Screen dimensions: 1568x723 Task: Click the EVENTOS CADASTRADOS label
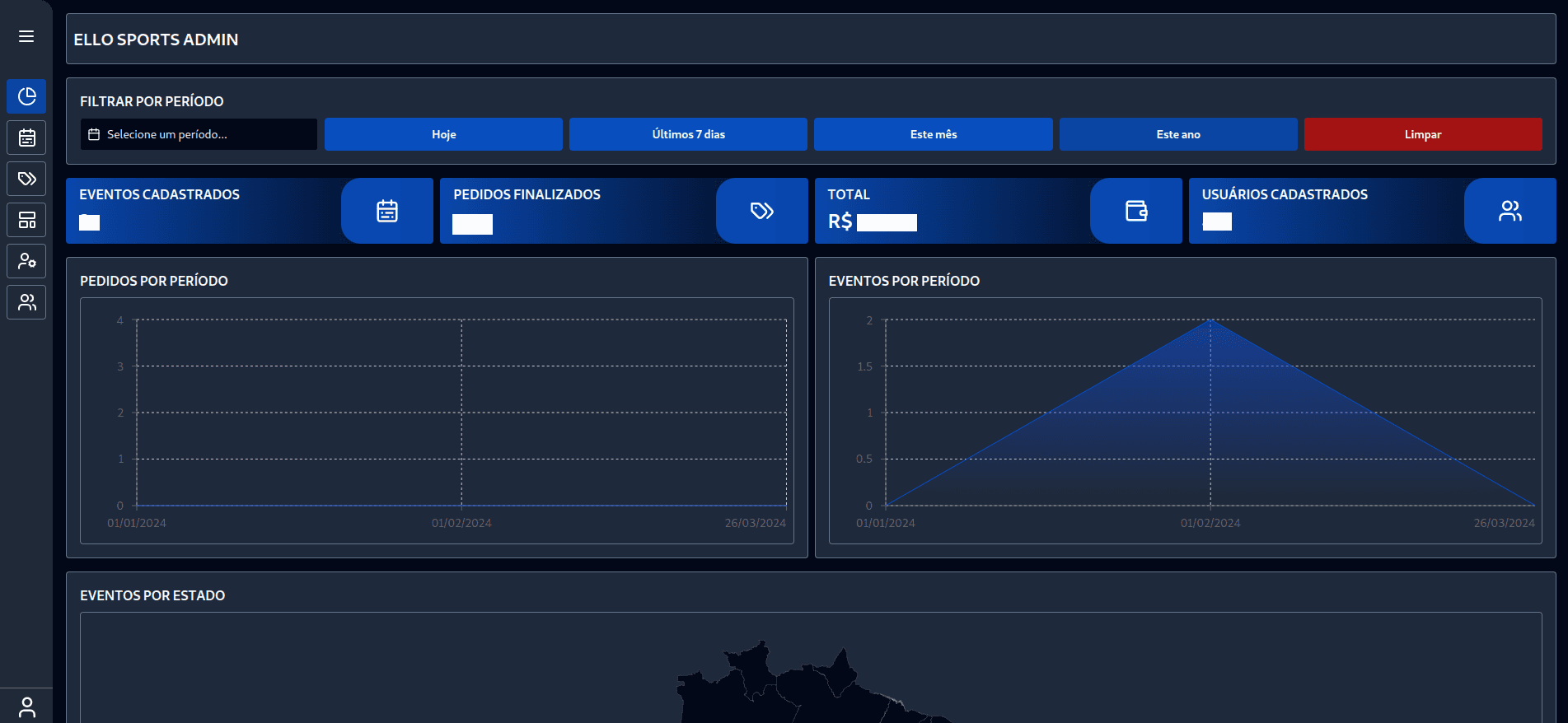[x=159, y=194]
